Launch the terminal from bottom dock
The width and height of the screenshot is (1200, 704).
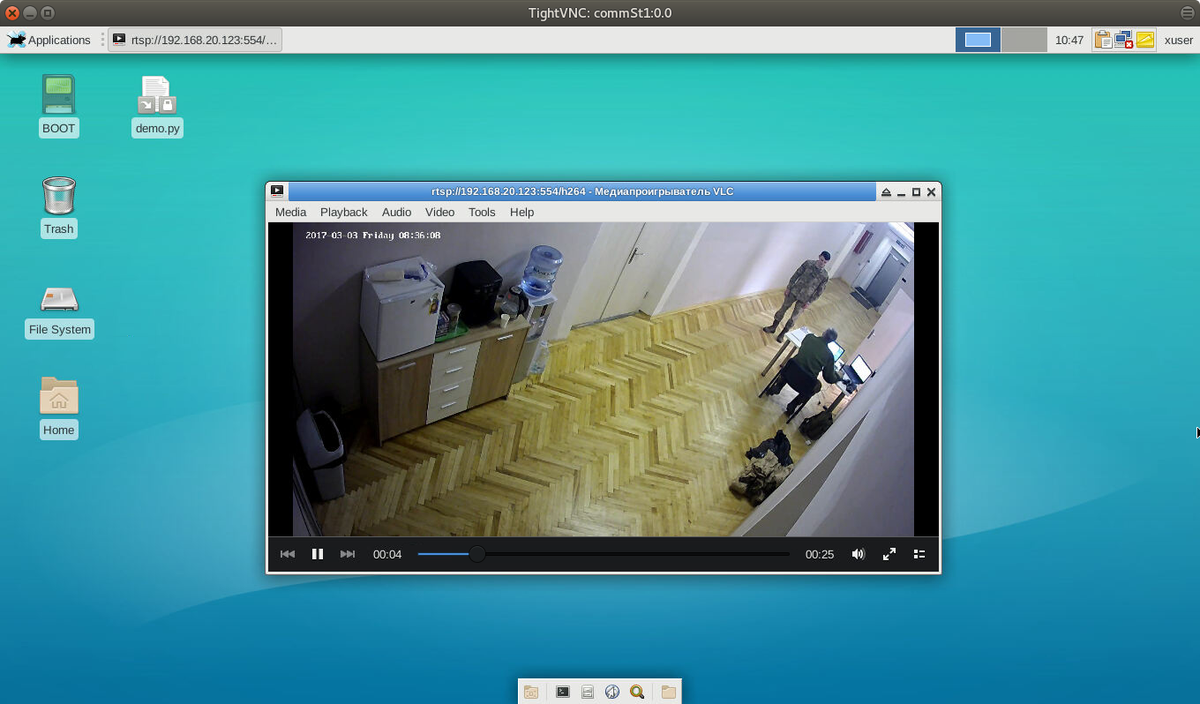[563, 692]
